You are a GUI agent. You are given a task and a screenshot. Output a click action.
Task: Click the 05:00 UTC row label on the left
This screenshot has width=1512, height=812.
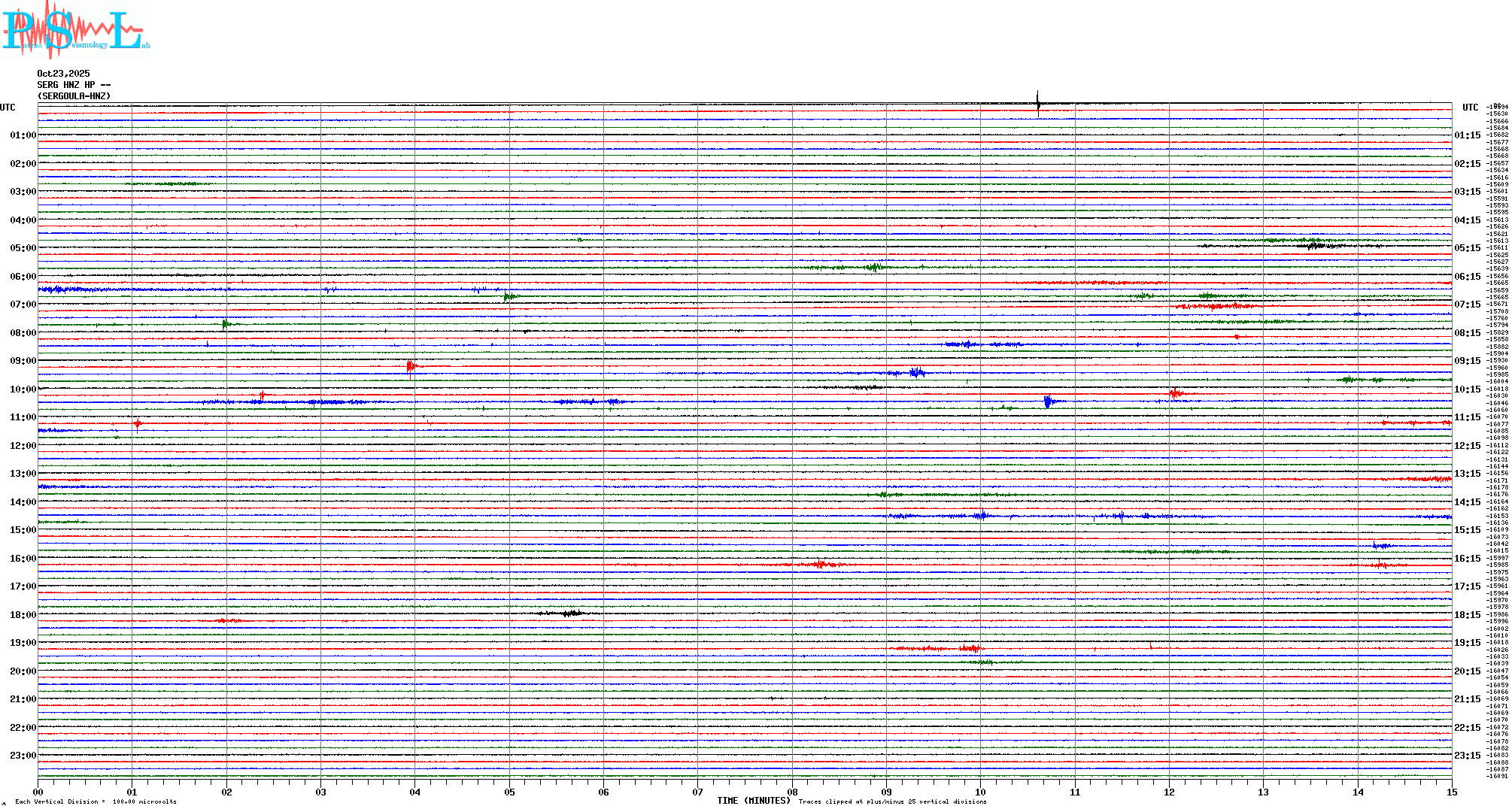[x=23, y=248]
